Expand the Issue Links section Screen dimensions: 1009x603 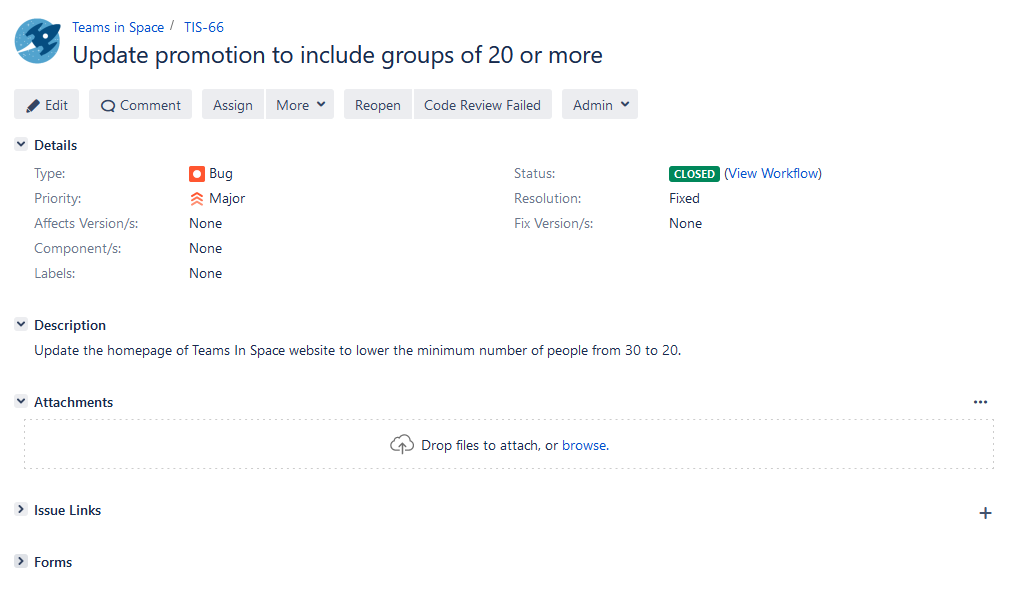point(20,510)
